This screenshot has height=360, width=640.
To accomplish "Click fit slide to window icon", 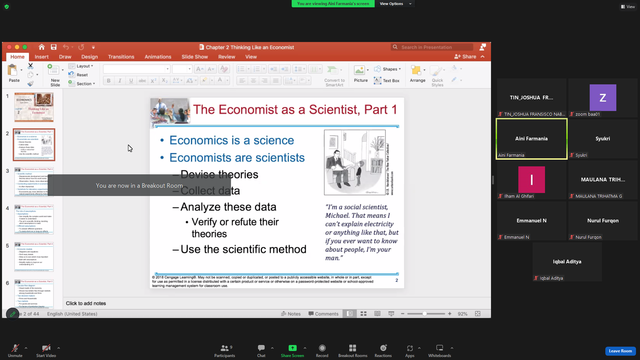I will click(478, 313).
